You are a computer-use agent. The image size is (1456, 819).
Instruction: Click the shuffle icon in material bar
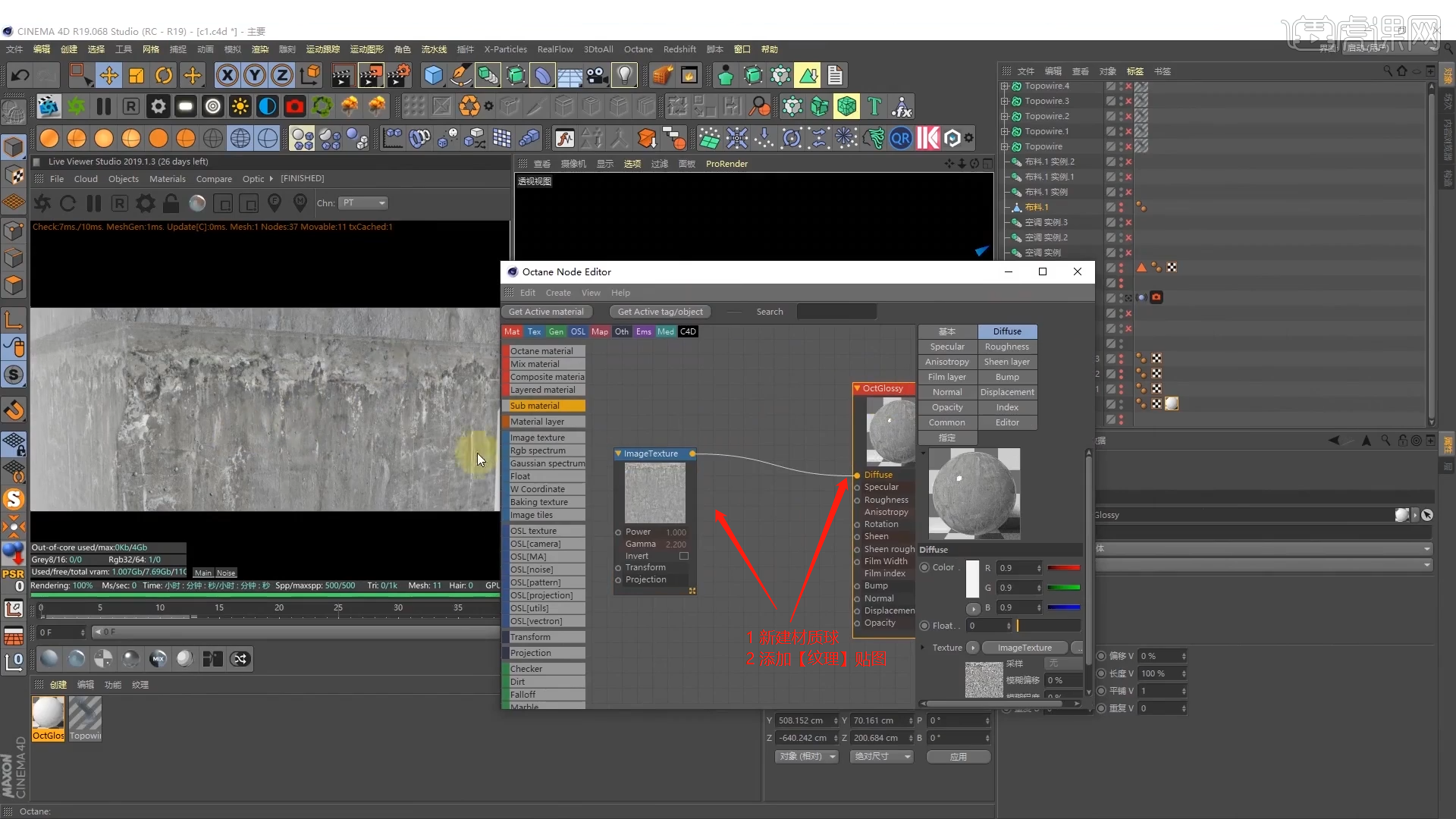(x=240, y=658)
